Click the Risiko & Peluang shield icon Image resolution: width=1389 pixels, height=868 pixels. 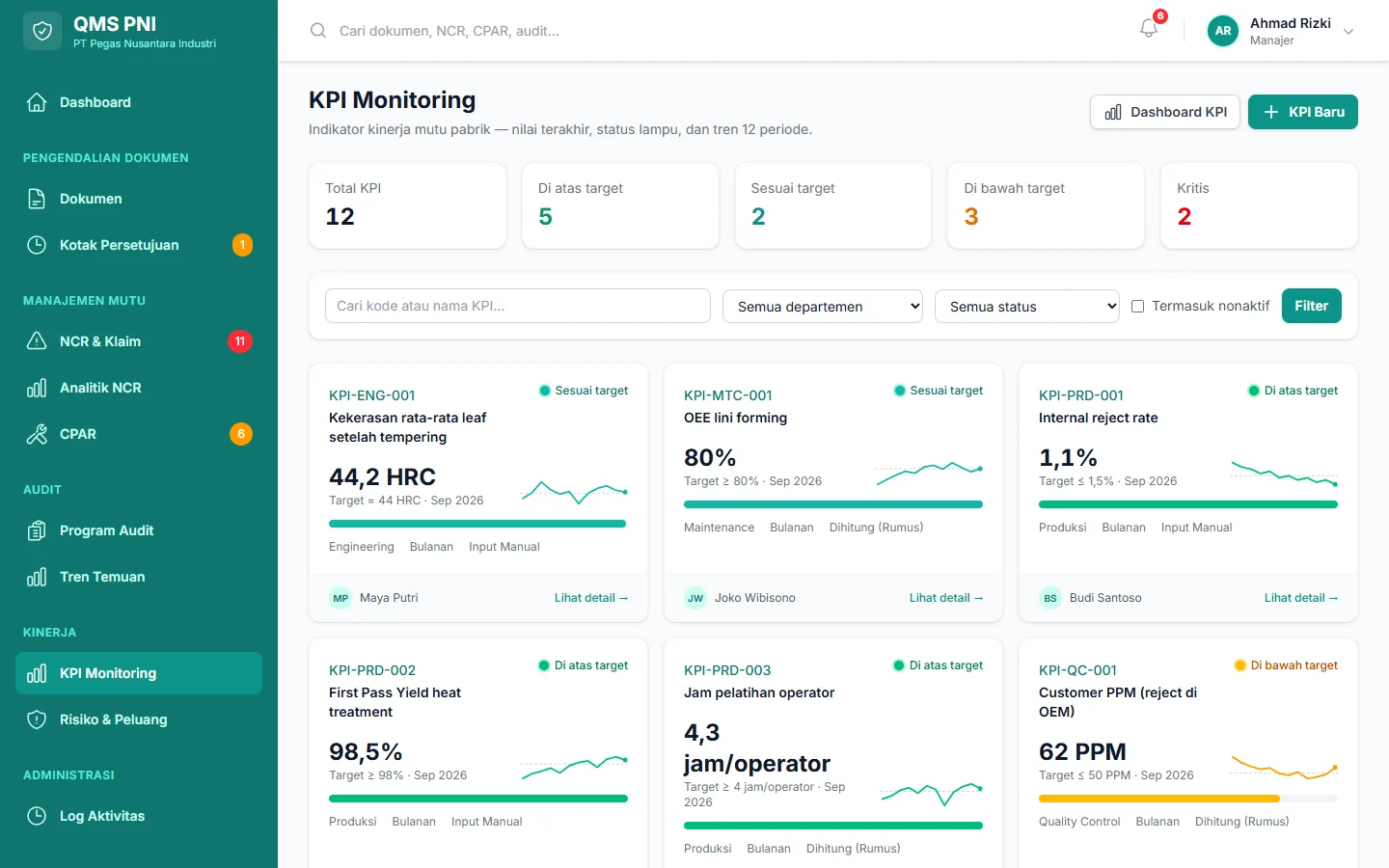click(37, 719)
